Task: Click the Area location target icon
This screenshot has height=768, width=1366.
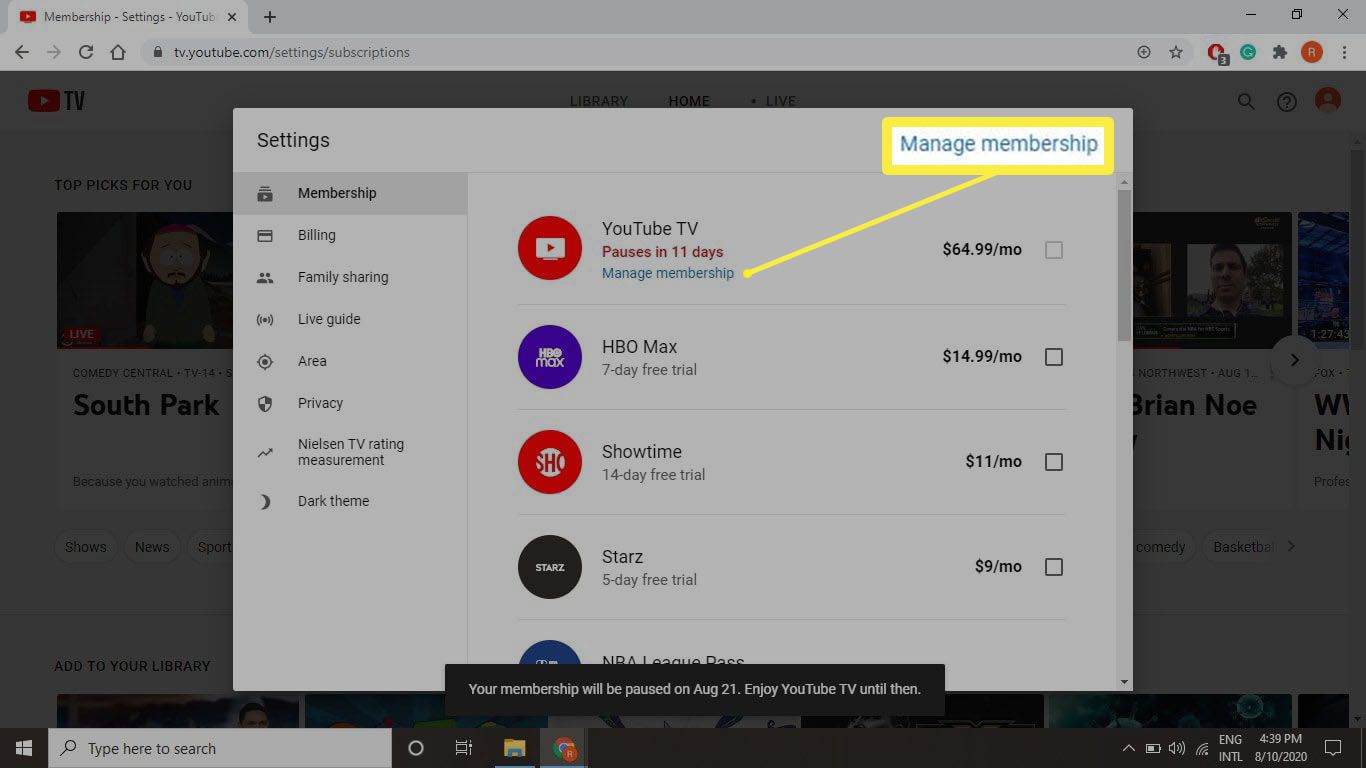Action: tap(265, 362)
